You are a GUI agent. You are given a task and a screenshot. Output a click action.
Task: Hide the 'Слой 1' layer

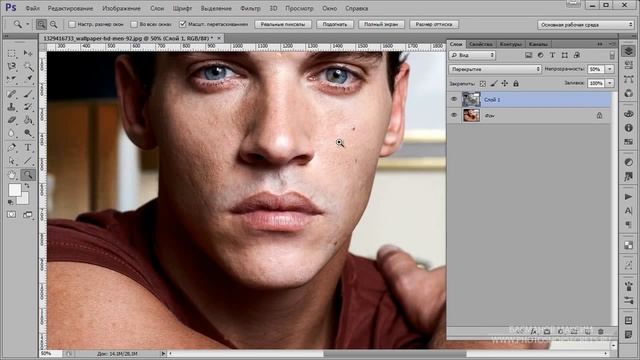click(454, 99)
